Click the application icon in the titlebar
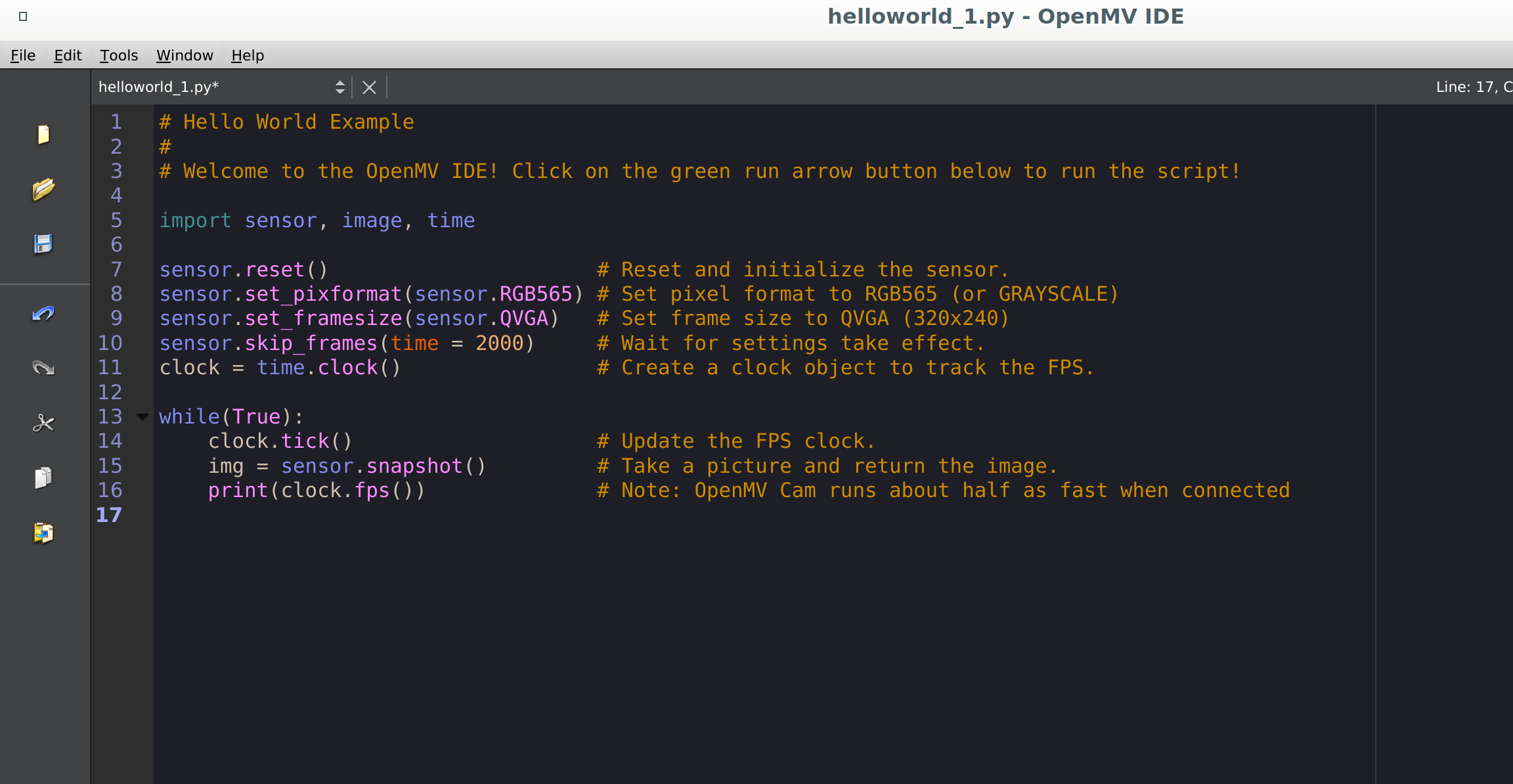The height and width of the screenshot is (784, 1513). tap(24, 17)
